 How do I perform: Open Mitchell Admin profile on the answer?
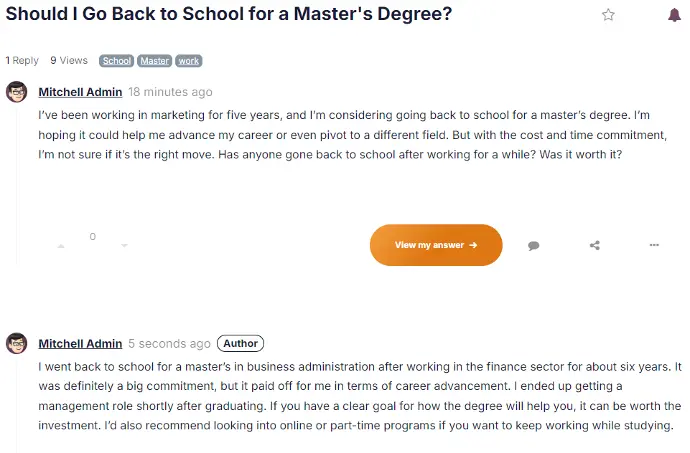(x=80, y=343)
